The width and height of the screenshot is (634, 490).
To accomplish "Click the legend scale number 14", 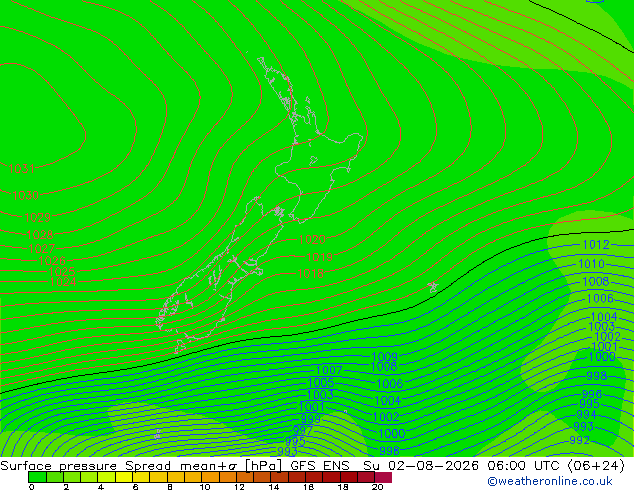I will pos(274,487).
